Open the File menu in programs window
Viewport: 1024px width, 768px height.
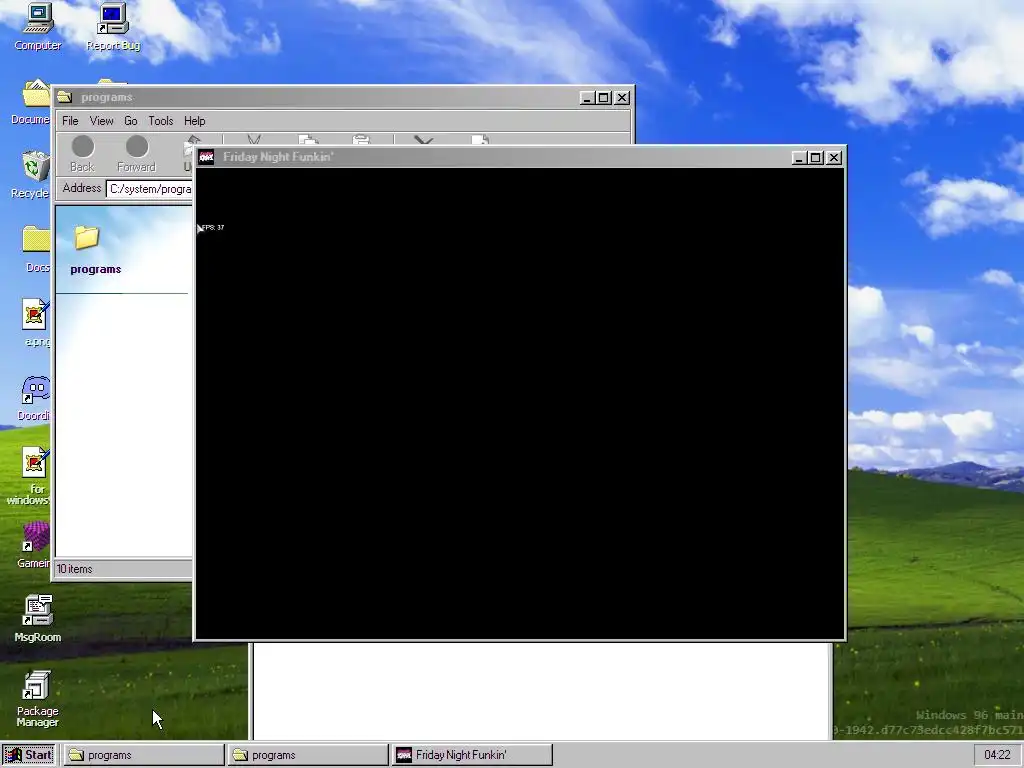[x=70, y=121]
